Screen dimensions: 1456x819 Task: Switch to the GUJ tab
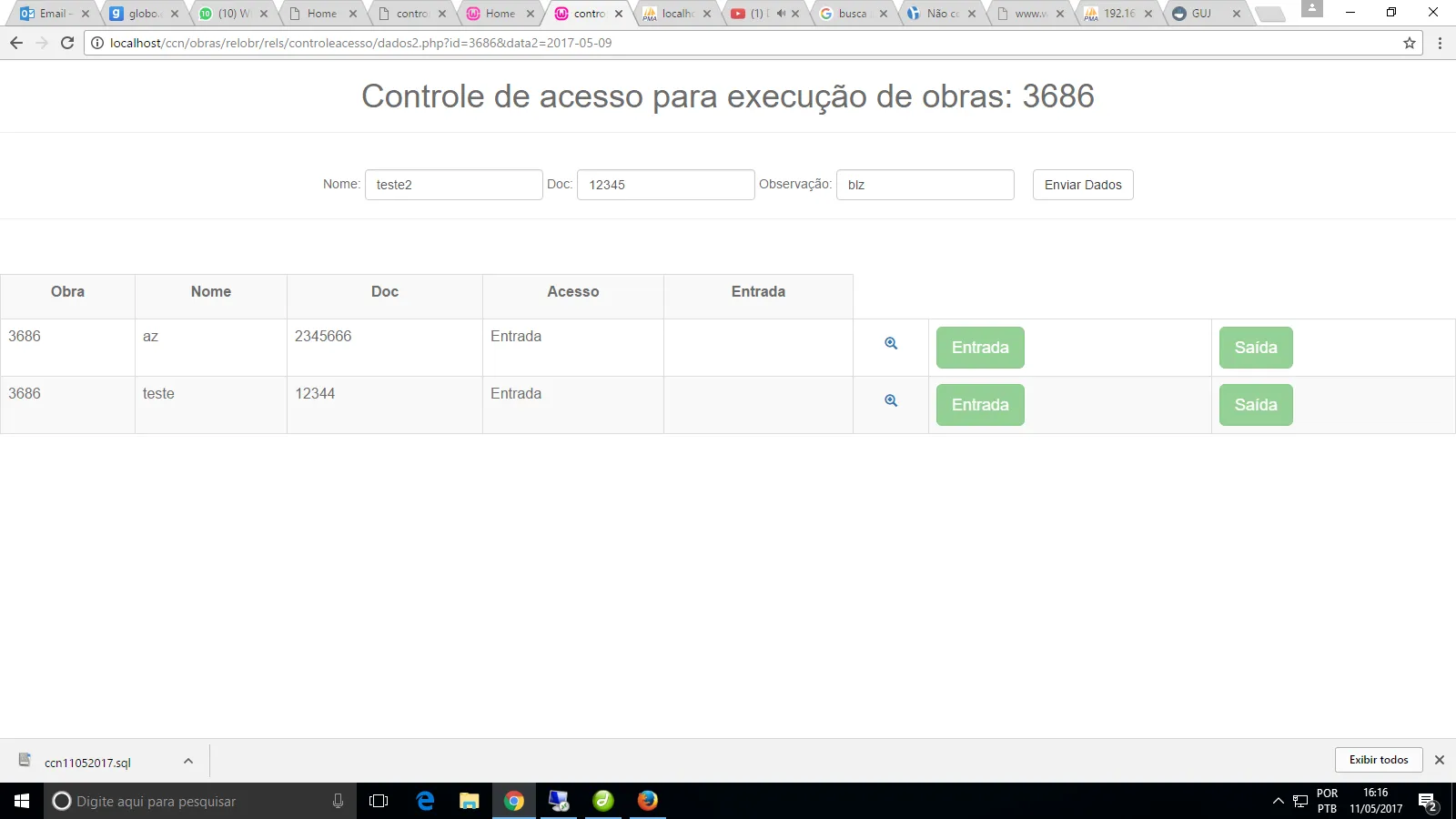pyautogui.click(x=1201, y=14)
